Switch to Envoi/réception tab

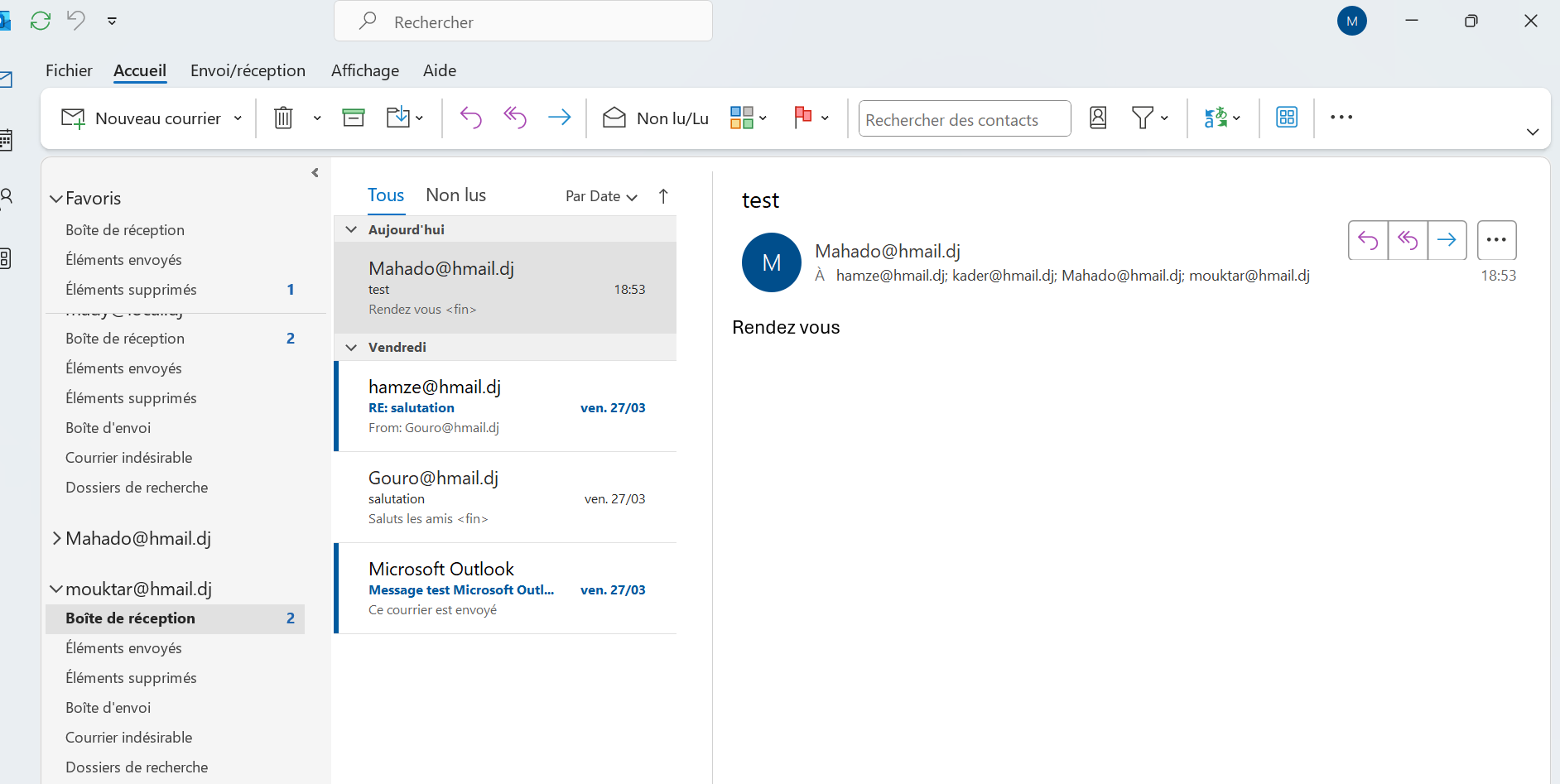248,70
